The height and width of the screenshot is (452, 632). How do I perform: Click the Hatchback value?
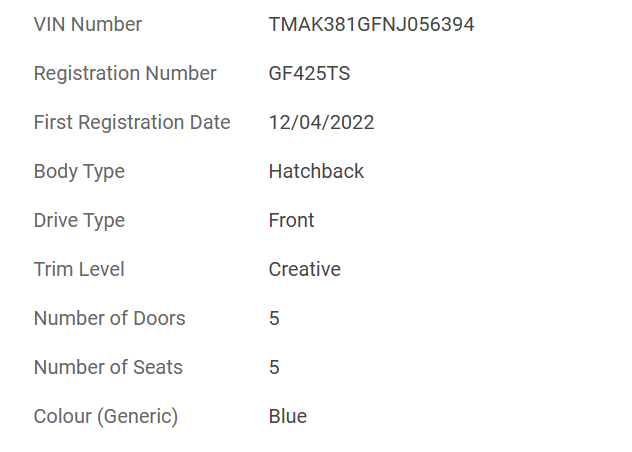click(316, 172)
